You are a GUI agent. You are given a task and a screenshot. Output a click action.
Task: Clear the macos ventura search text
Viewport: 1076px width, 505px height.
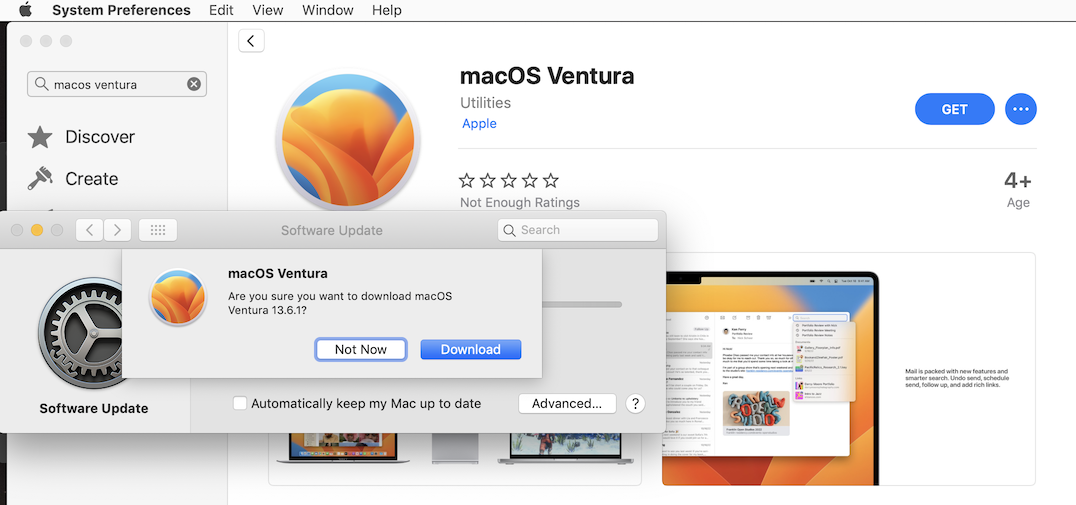[x=194, y=84]
